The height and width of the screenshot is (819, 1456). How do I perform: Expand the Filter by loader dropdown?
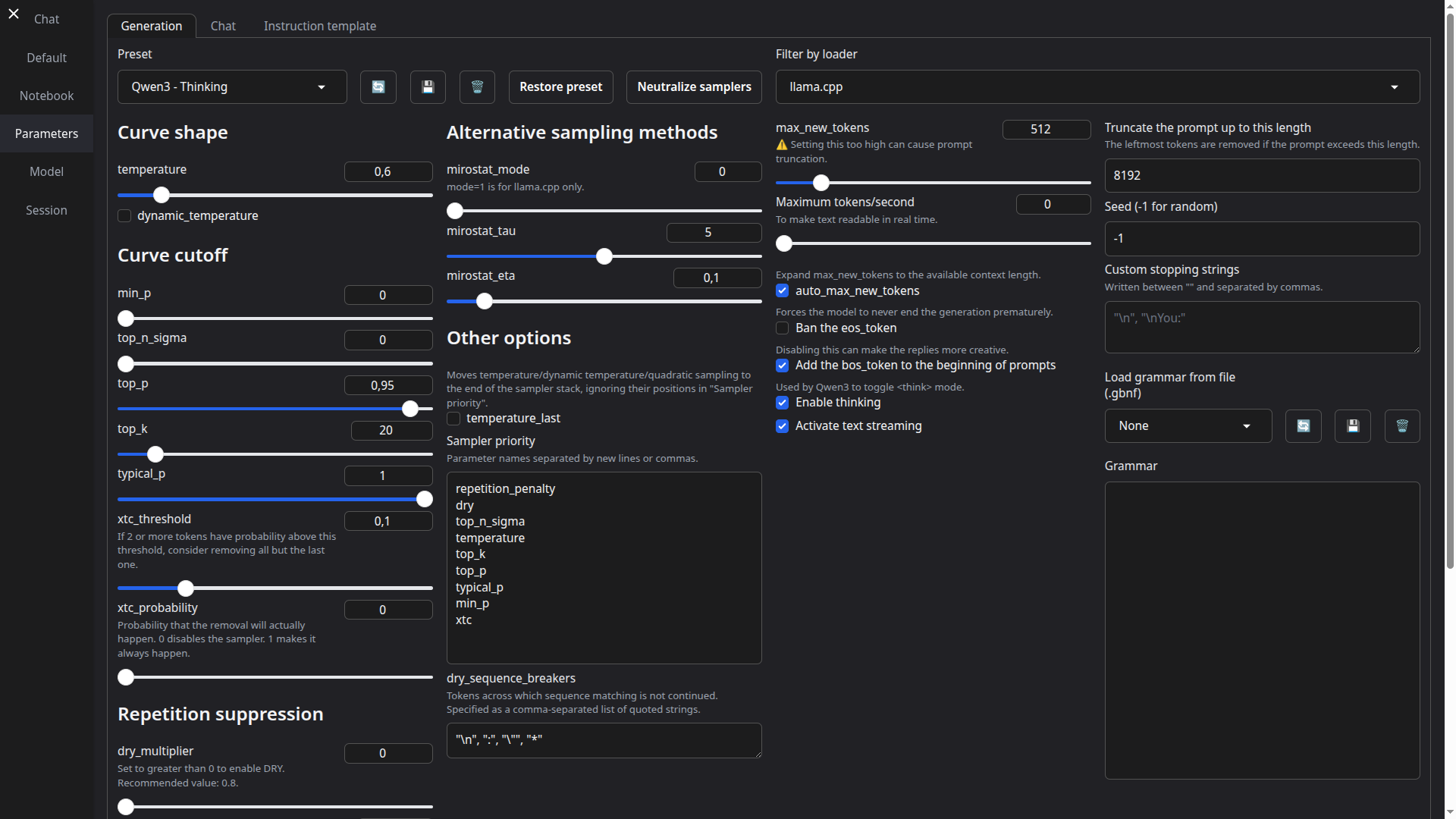pyautogui.click(x=1097, y=86)
